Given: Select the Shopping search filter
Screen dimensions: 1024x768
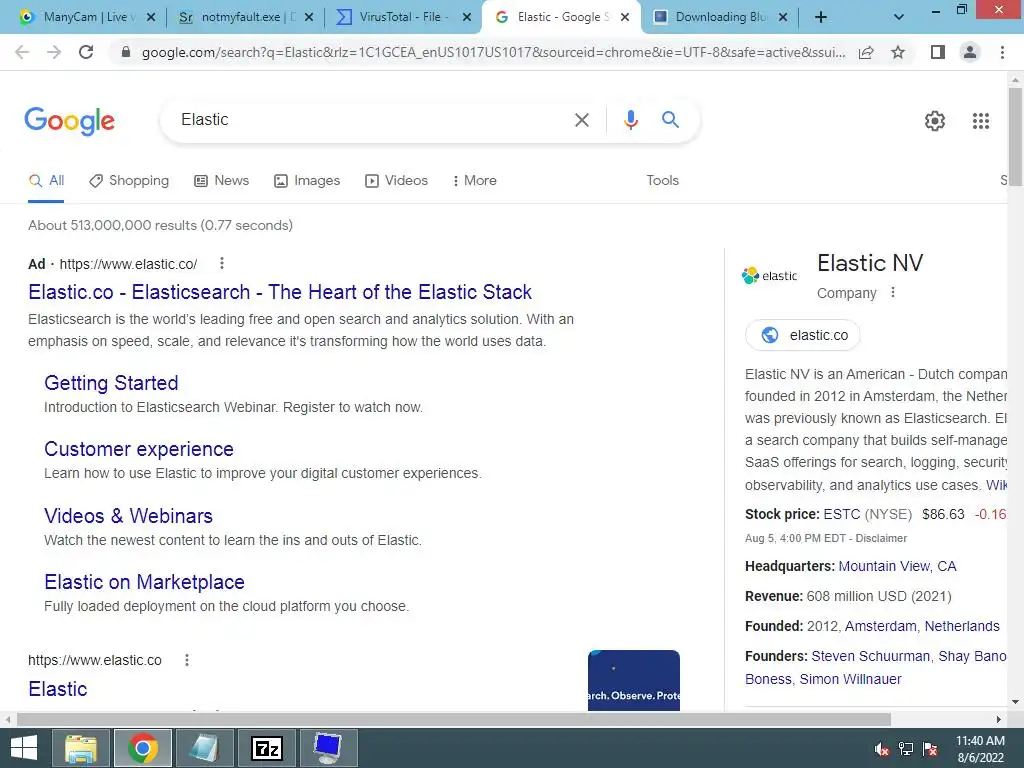Looking at the screenshot, I should click(x=129, y=181).
